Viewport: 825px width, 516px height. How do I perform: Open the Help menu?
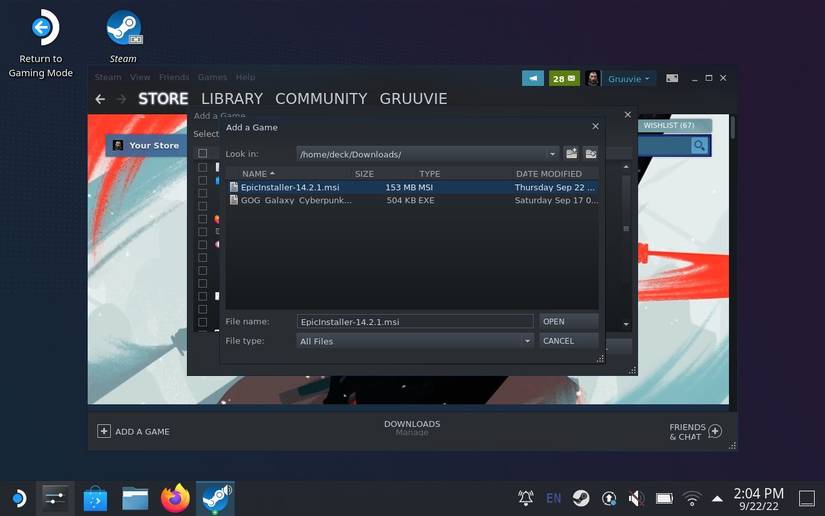[245, 77]
